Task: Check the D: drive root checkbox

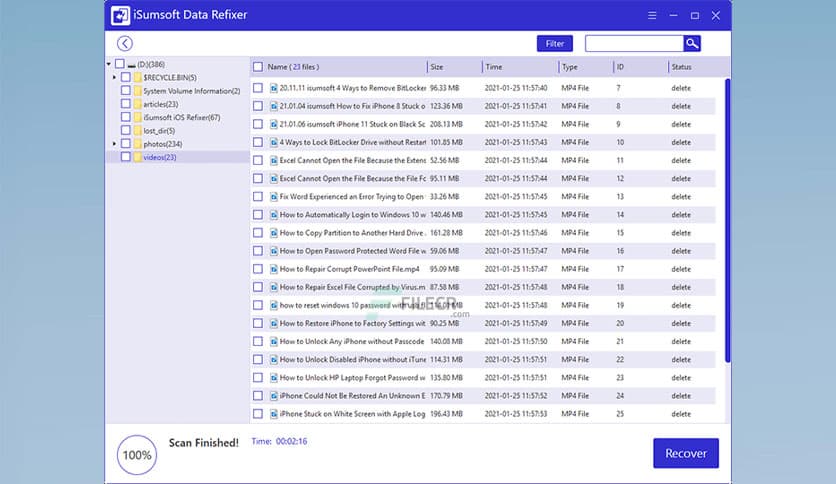Action: 120,64
